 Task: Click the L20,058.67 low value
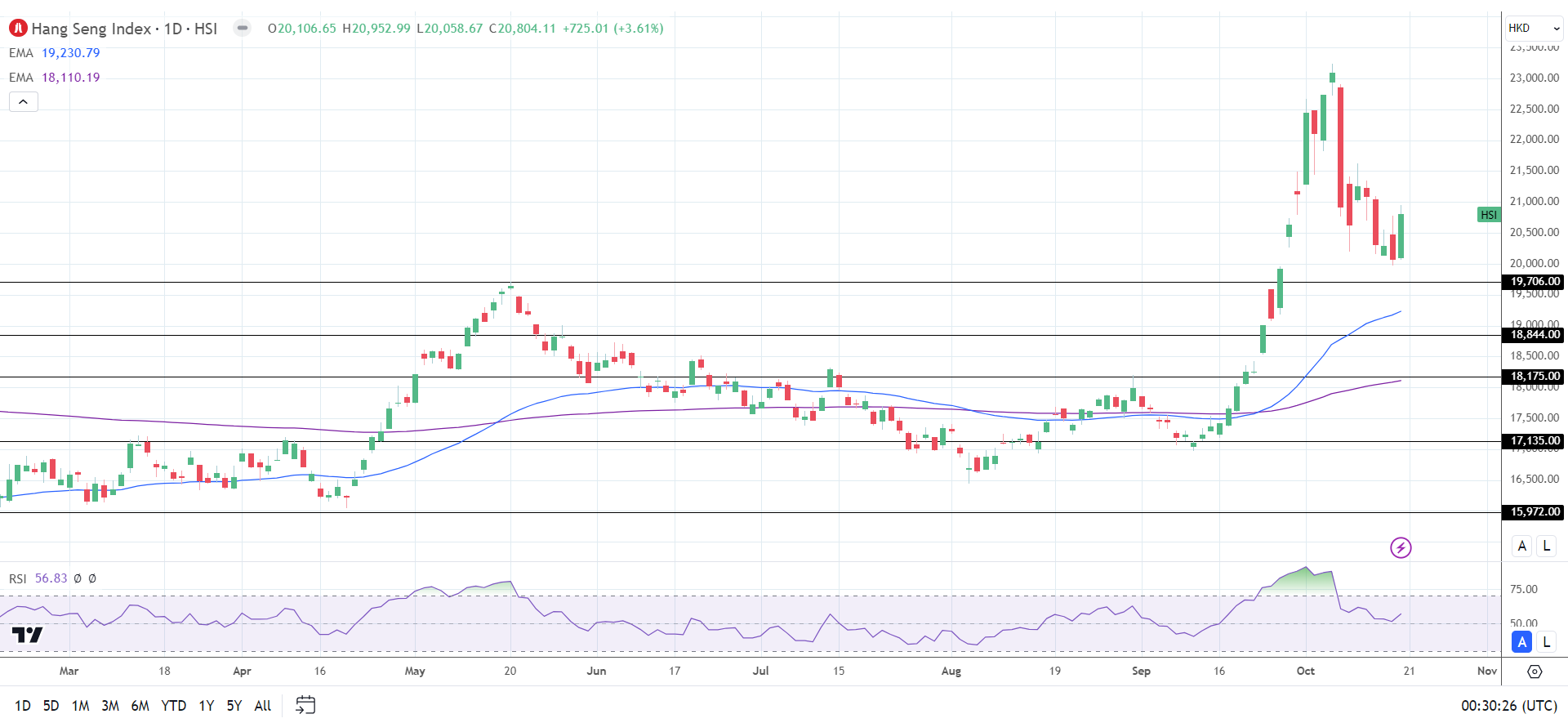coord(450,29)
